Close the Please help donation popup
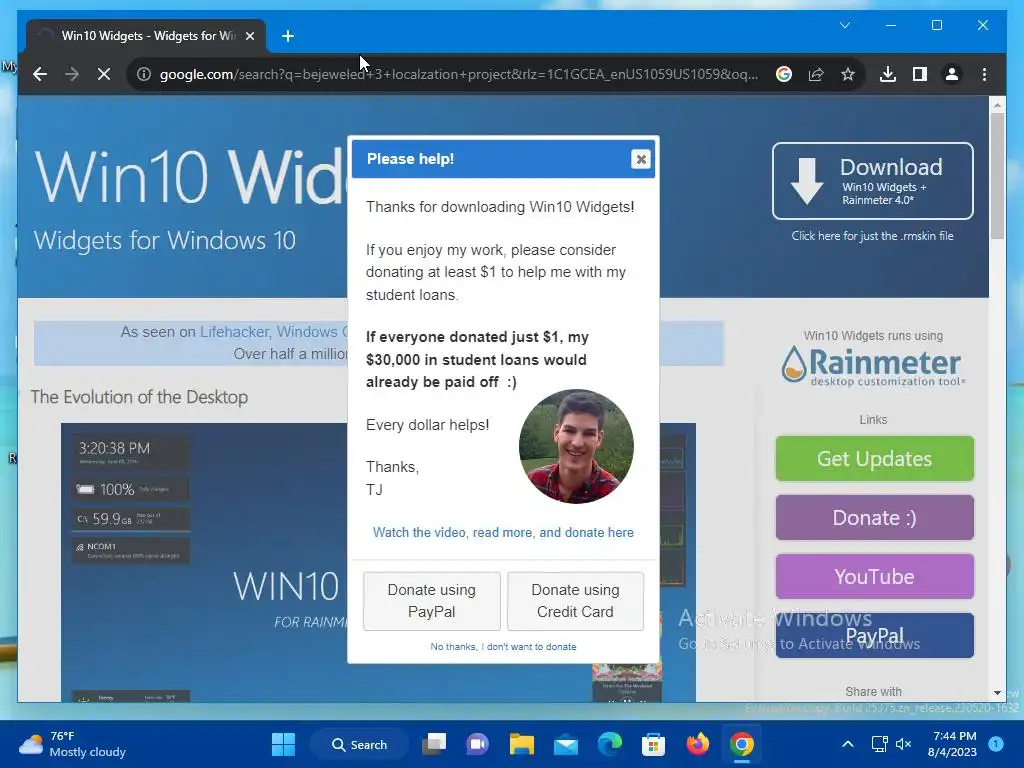The height and width of the screenshot is (768, 1024). pyautogui.click(x=641, y=159)
